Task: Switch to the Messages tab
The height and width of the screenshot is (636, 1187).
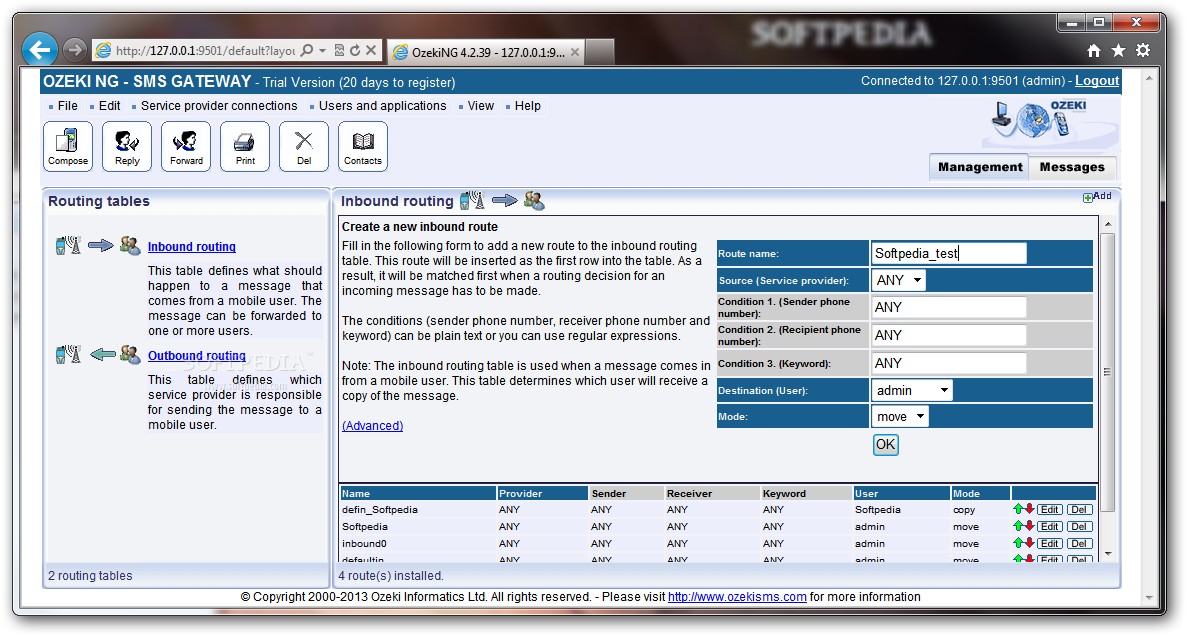Action: pos(1072,167)
